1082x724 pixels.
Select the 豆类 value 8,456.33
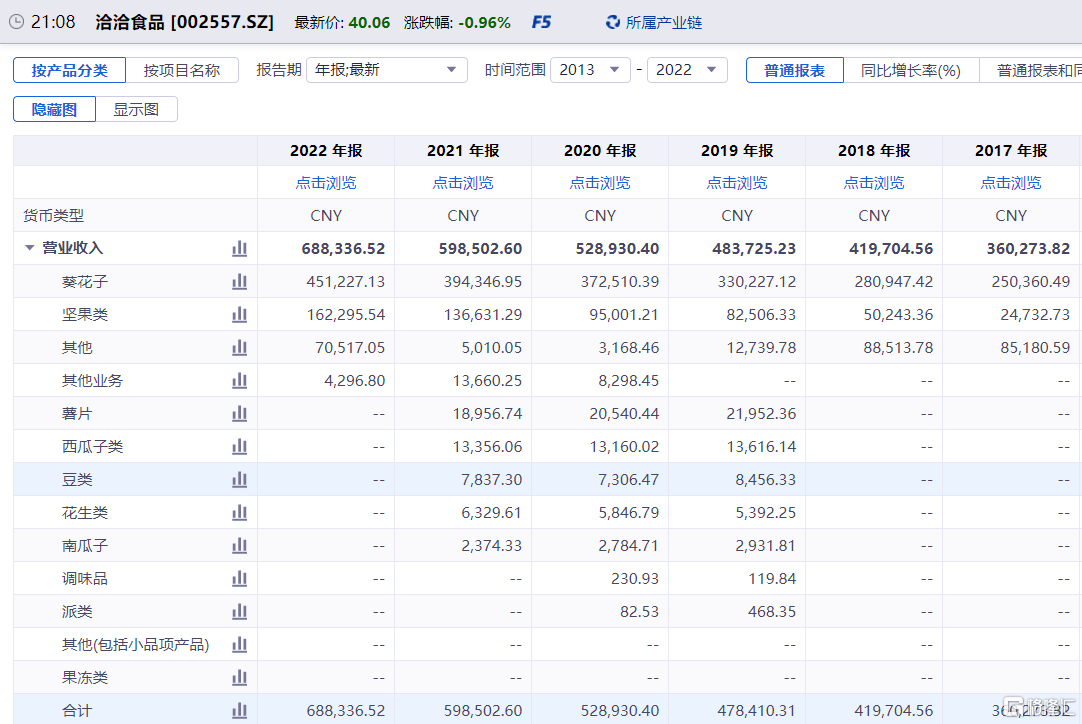coord(765,480)
